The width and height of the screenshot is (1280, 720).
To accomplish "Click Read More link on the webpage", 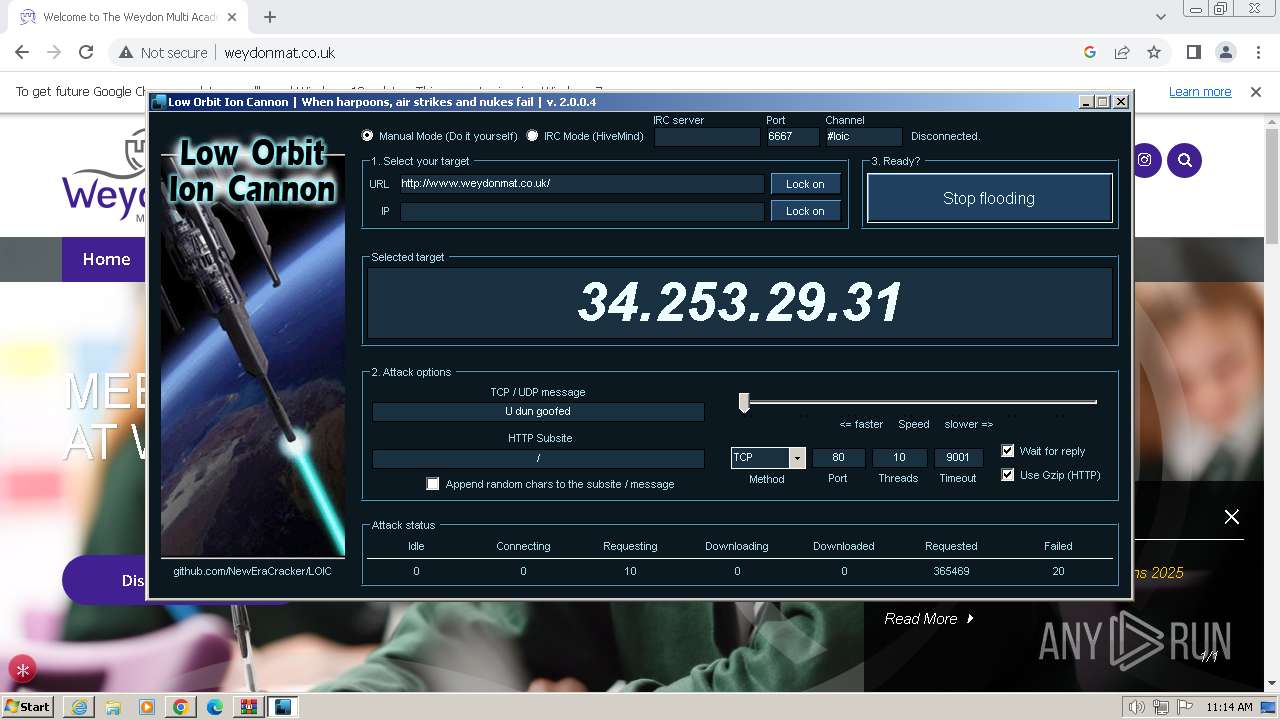I will click(x=929, y=618).
